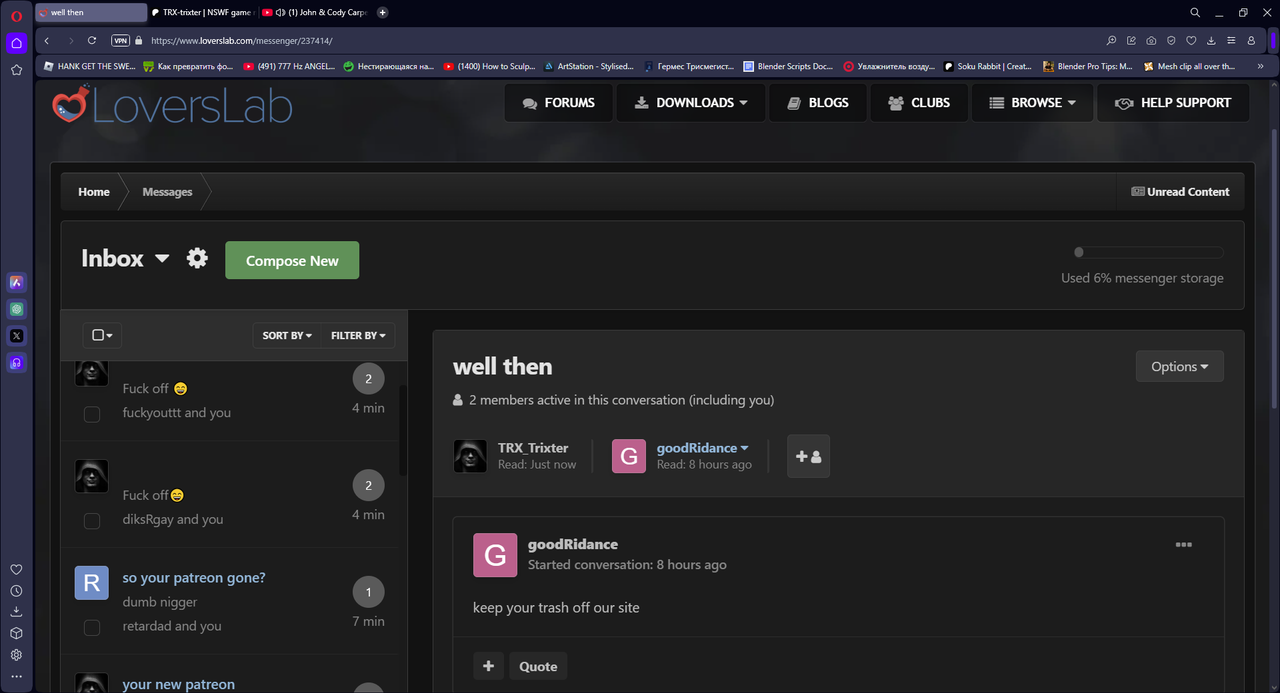Open Opera sidebar settings gear
This screenshot has width=1280, height=693.
tap(16, 655)
